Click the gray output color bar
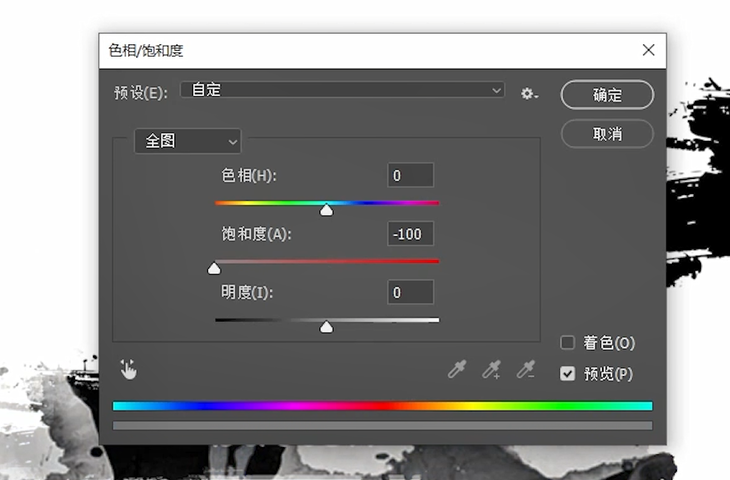Viewport: 730px width, 480px height. coord(383,426)
